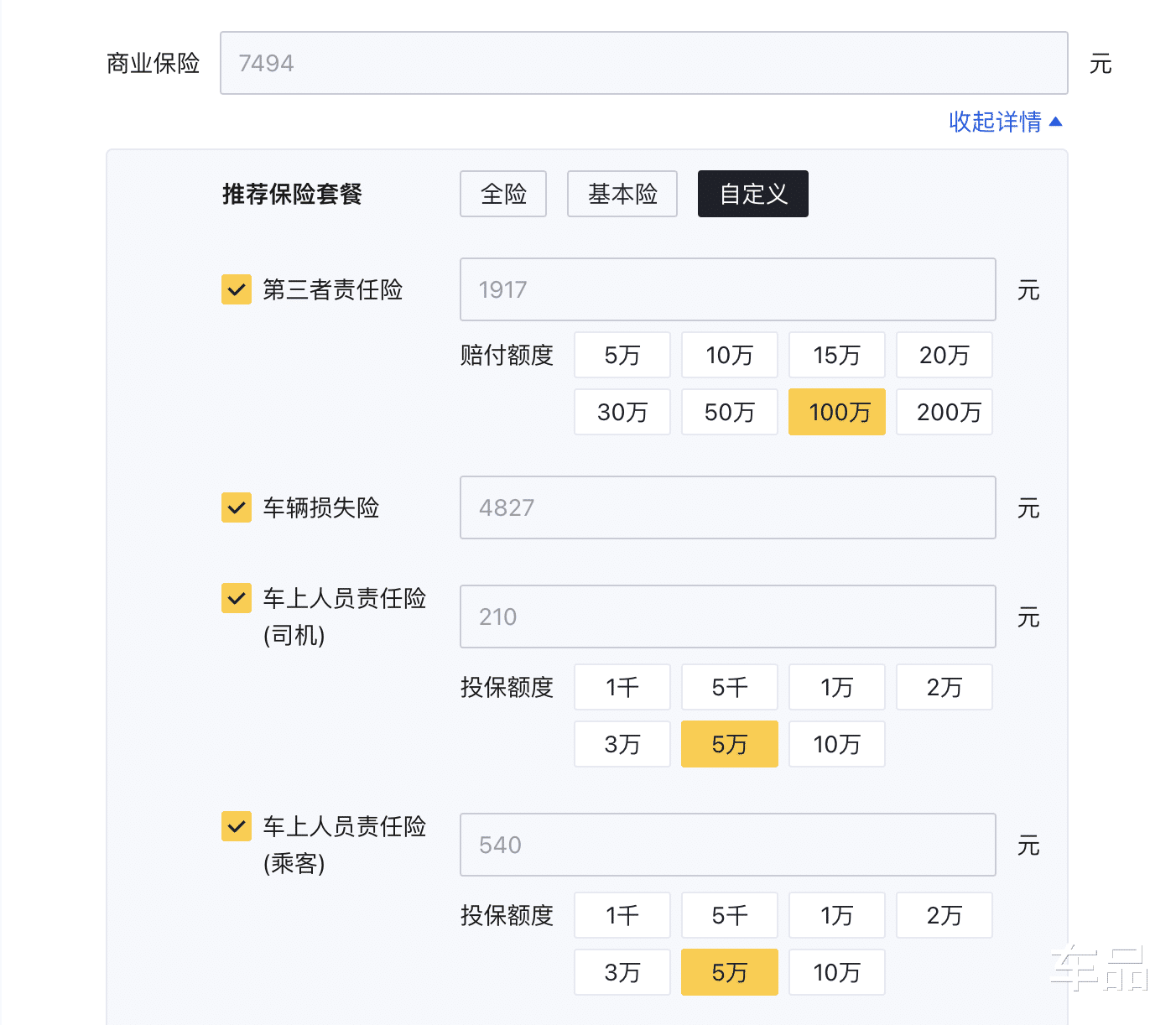Uncheck the 第三者责任险 checkbox

click(237, 289)
